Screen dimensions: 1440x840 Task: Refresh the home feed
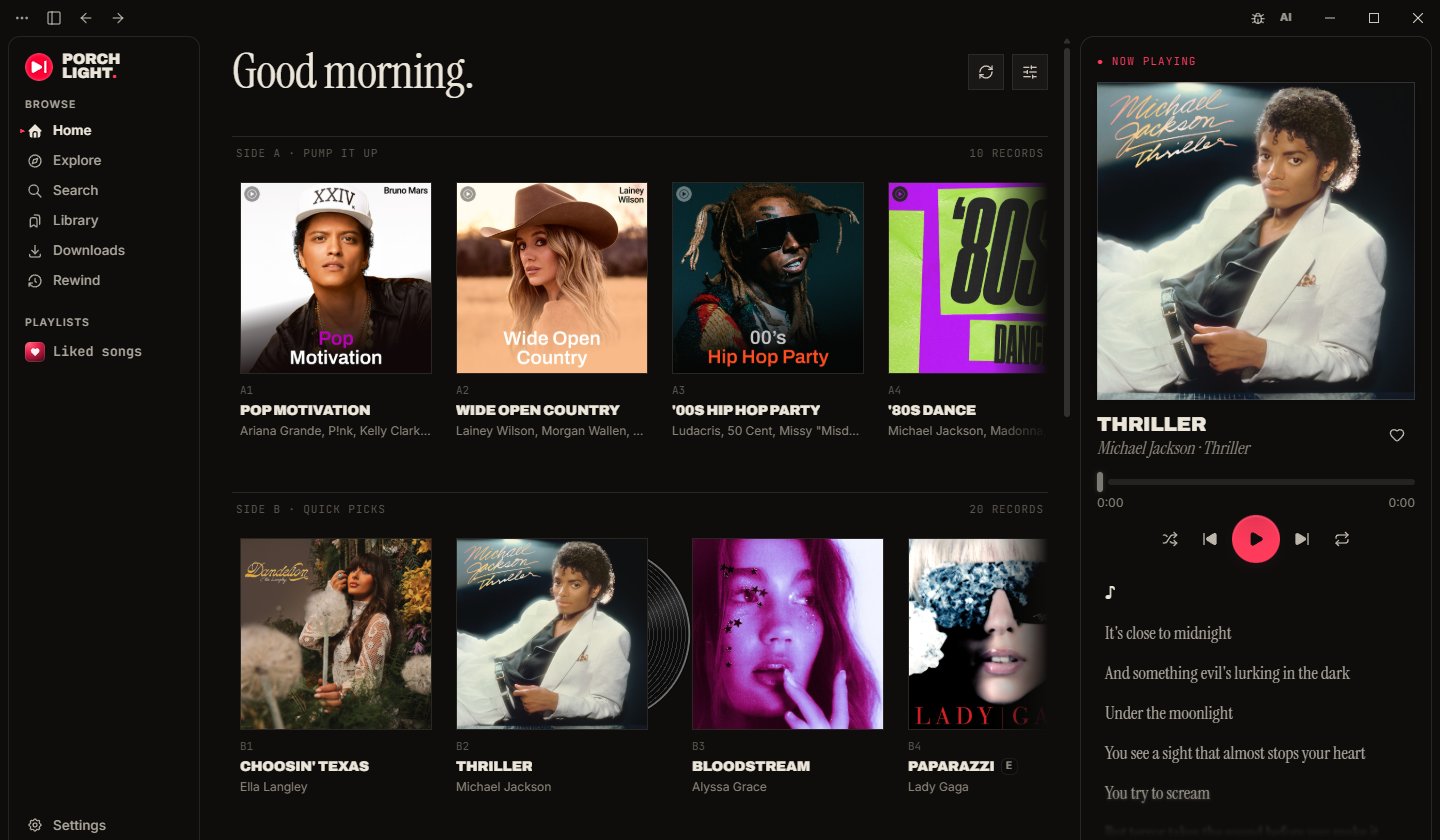pyautogui.click(x=986, y=72)
